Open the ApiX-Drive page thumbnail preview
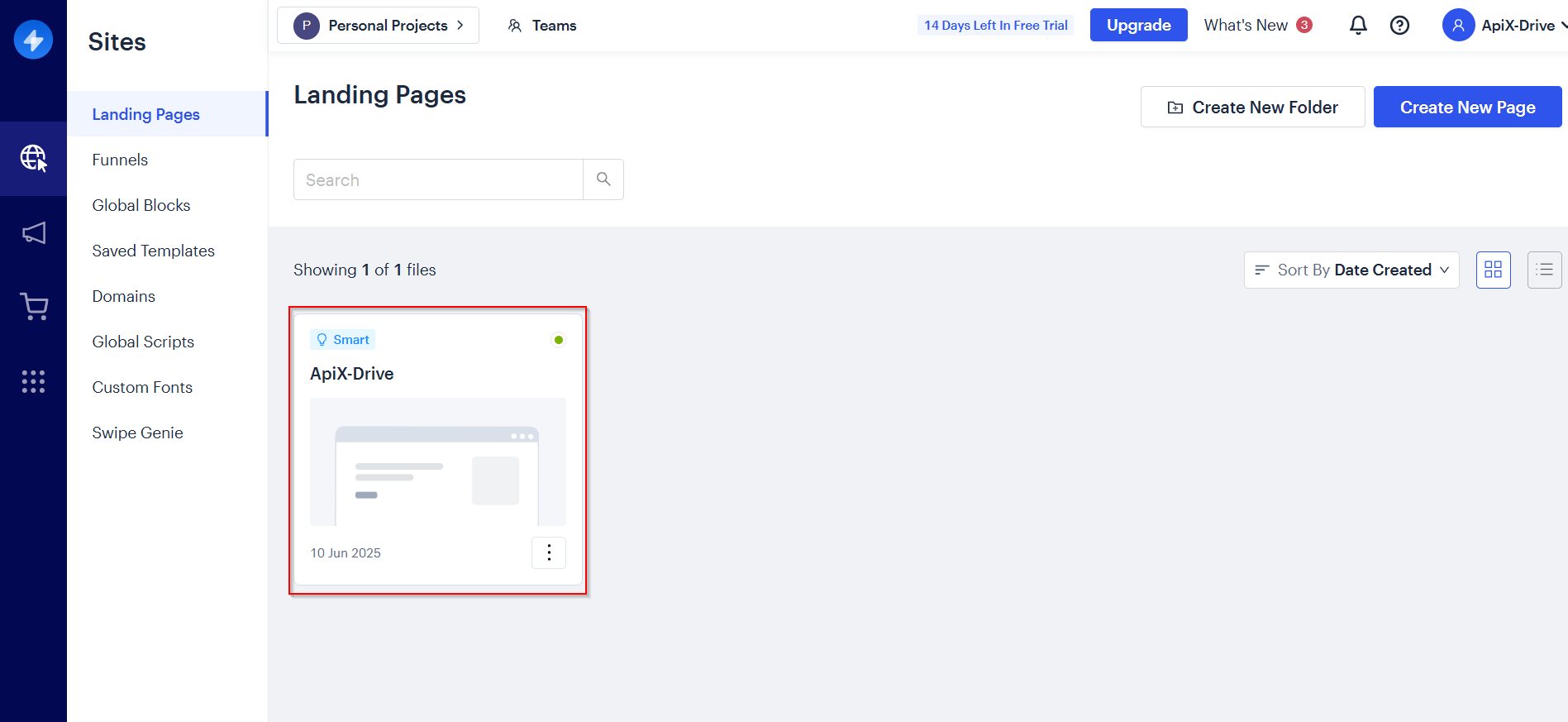1568x722 pixels. point(438,461)
